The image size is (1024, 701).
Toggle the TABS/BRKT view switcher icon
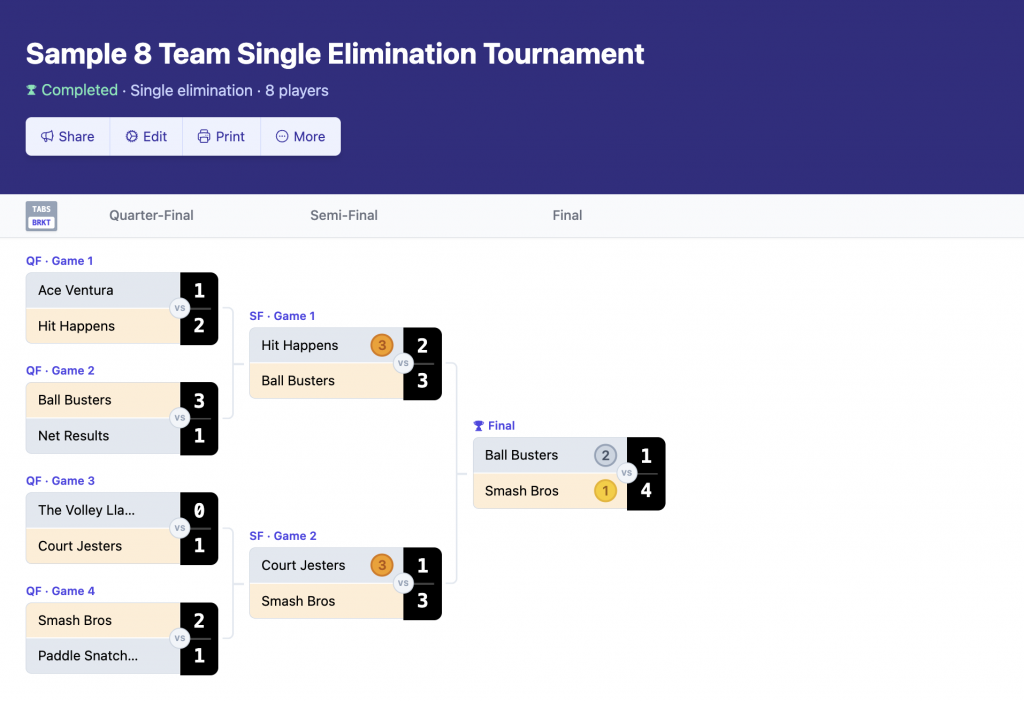click(41, 216)
